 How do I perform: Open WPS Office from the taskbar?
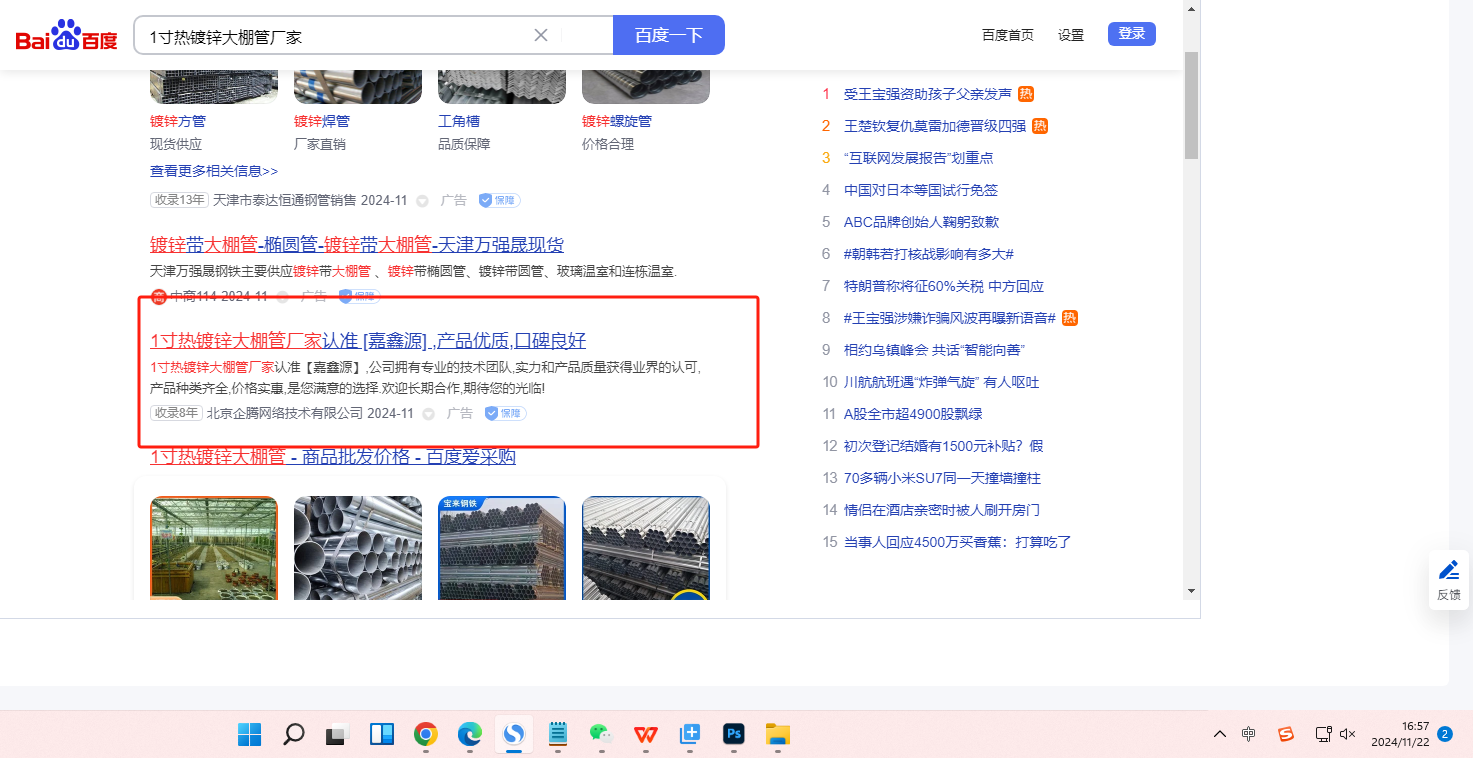click(645, 734)
